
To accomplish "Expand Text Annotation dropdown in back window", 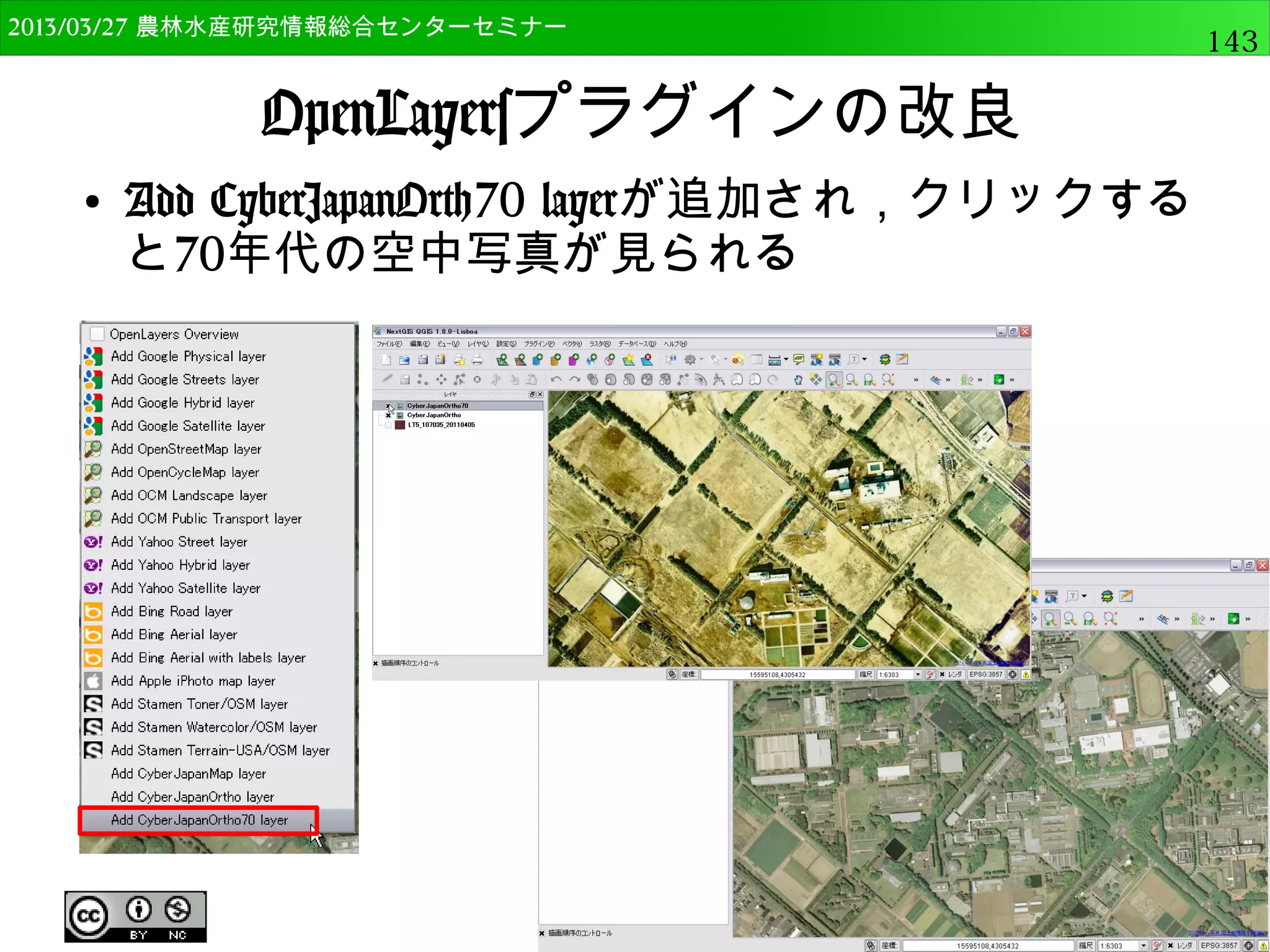I will click(x=1084, y=596).
